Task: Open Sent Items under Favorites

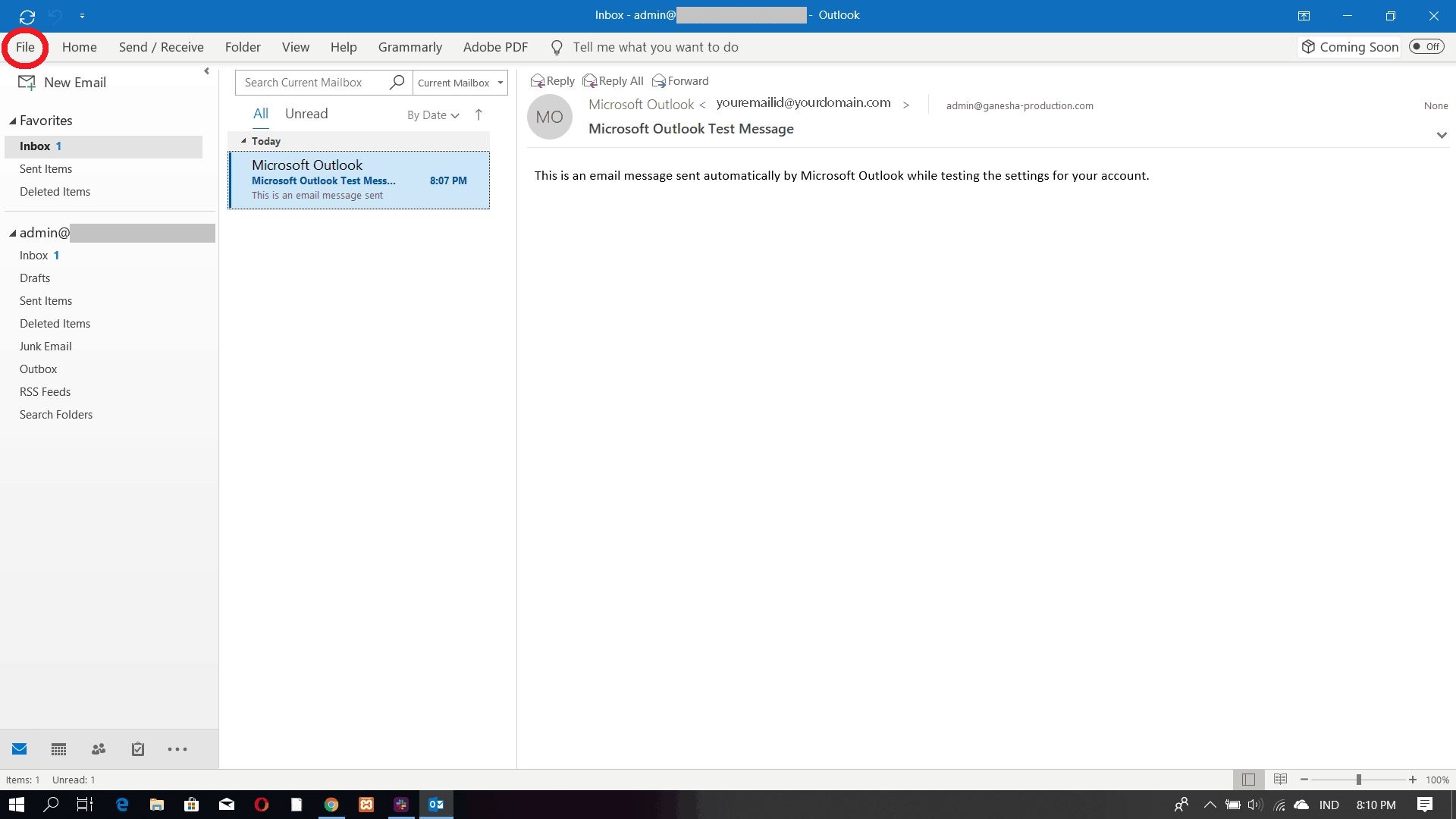Action: point(46,169)
